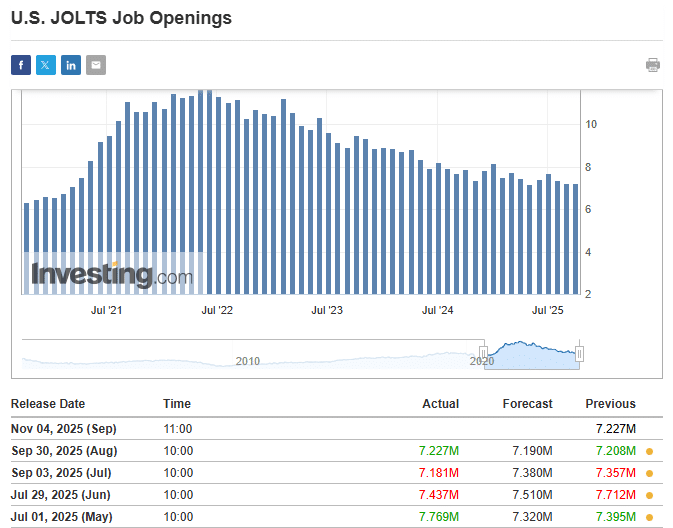Select the Nov 04, 2025 (Sep) release date
This screenshot has width=673, height=528.
(64, 429)
